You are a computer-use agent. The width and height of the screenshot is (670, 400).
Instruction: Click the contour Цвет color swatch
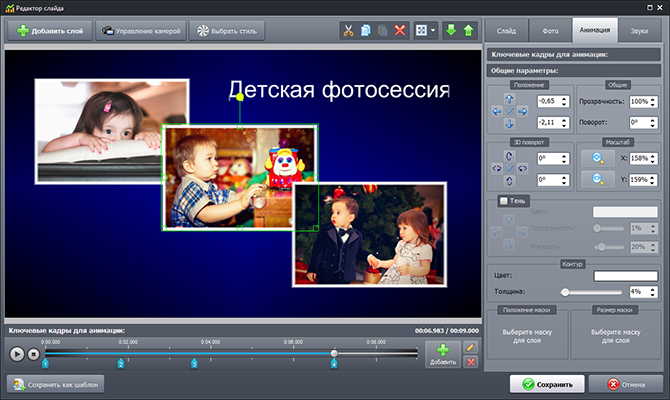(x=618, y=276)
